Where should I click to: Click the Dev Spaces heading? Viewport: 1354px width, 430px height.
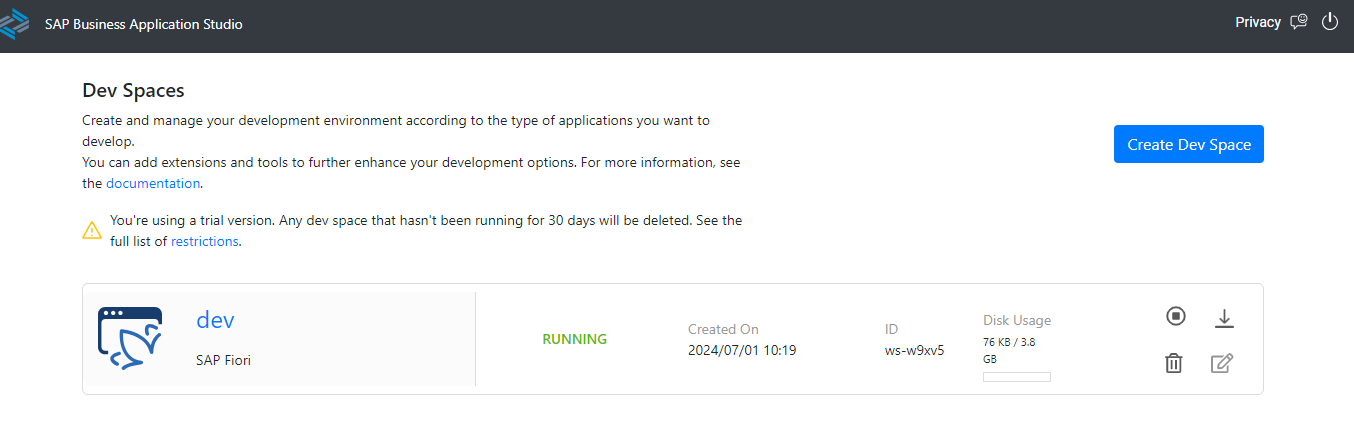(x=133, y=90)
